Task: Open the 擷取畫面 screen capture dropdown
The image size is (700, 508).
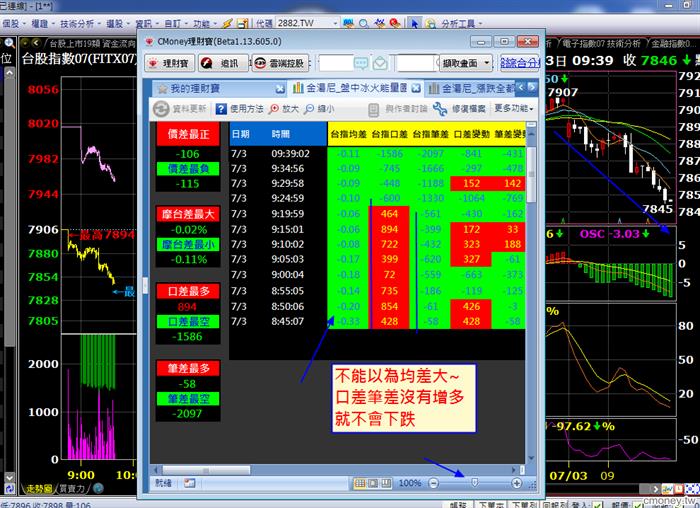Action: [466, 63]
